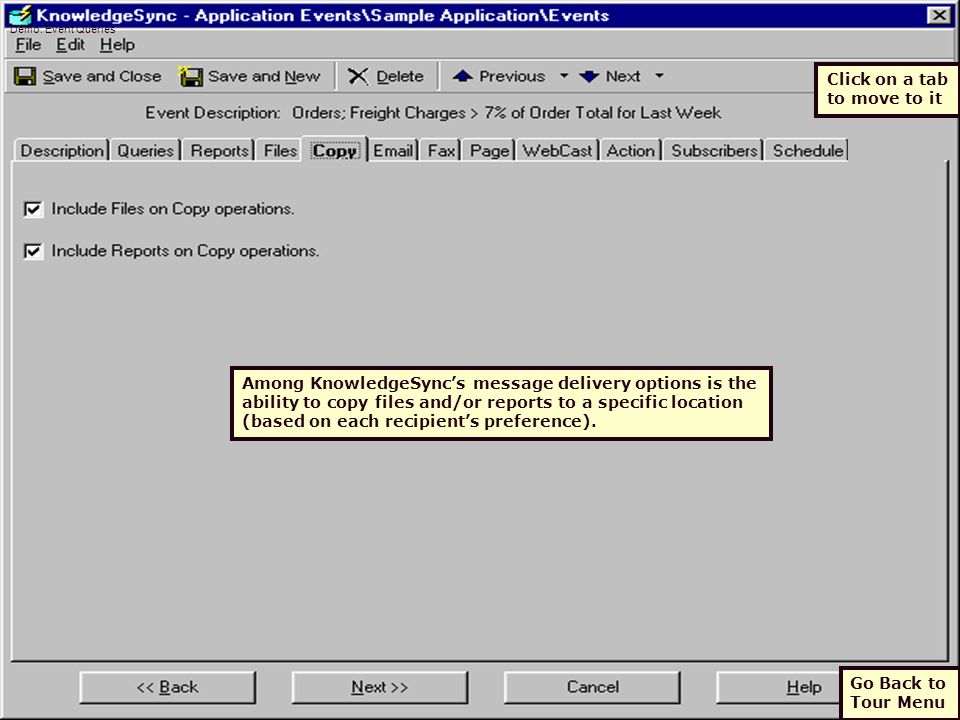Image resolution: width=960 pixels, height=720 pixels.
Task: Switch to the Page tab
Action: point(489,151)
